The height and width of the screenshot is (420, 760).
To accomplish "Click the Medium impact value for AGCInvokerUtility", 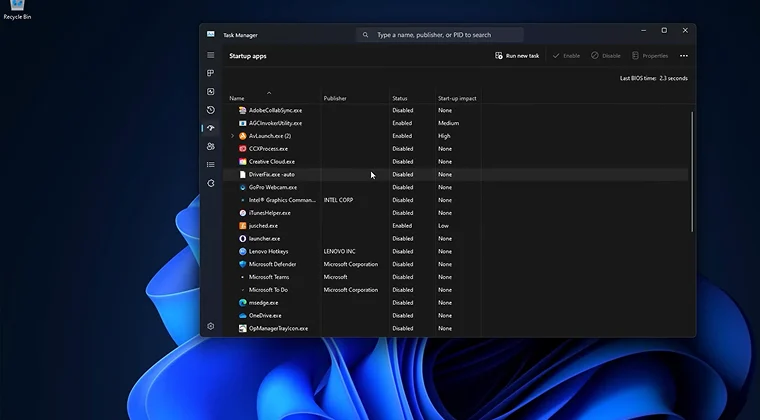I will [x=448, y=123].
